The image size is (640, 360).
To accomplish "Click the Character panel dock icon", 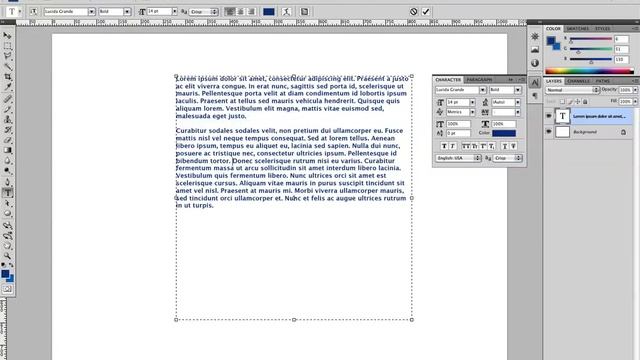I will [535, 83].
